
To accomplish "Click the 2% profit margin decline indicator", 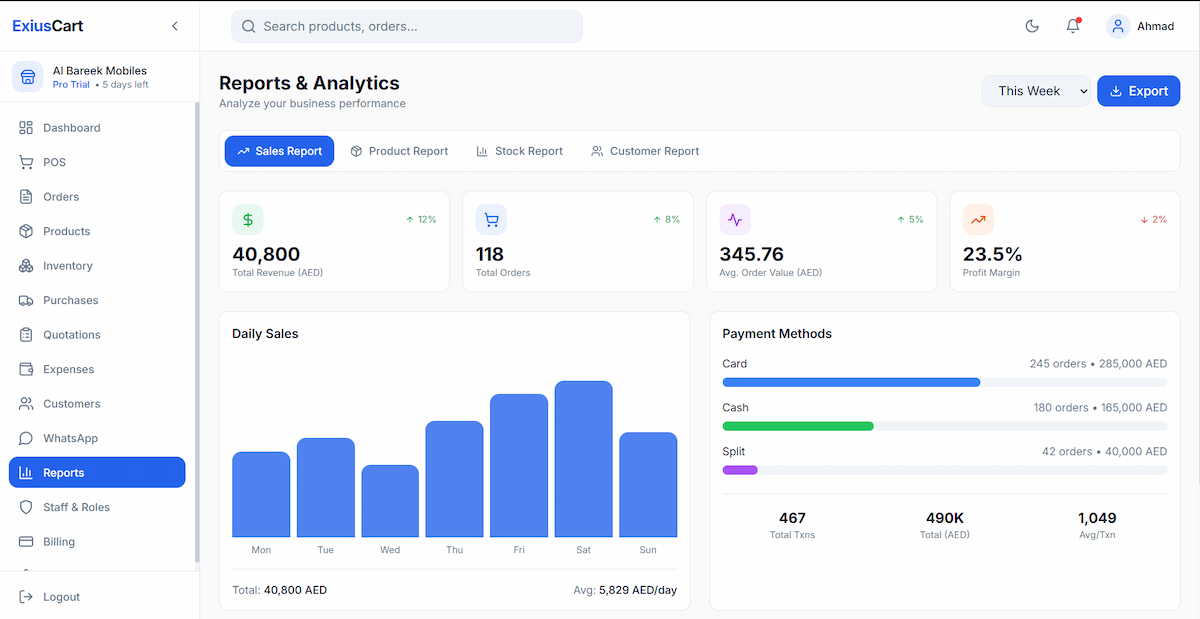I will click(1153, 219).
